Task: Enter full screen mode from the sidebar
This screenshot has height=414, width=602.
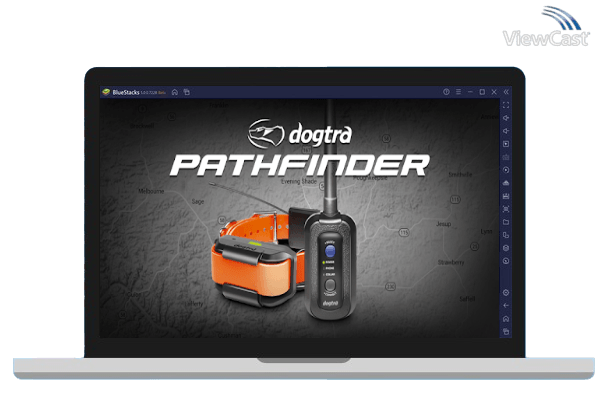Action: pyautogui.click(x=506, y=105)
